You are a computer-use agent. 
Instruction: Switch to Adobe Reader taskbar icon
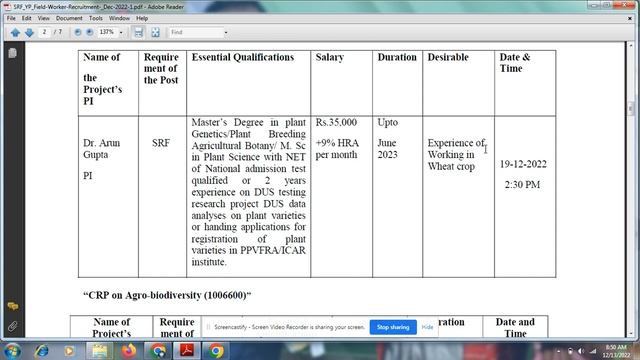187,351
